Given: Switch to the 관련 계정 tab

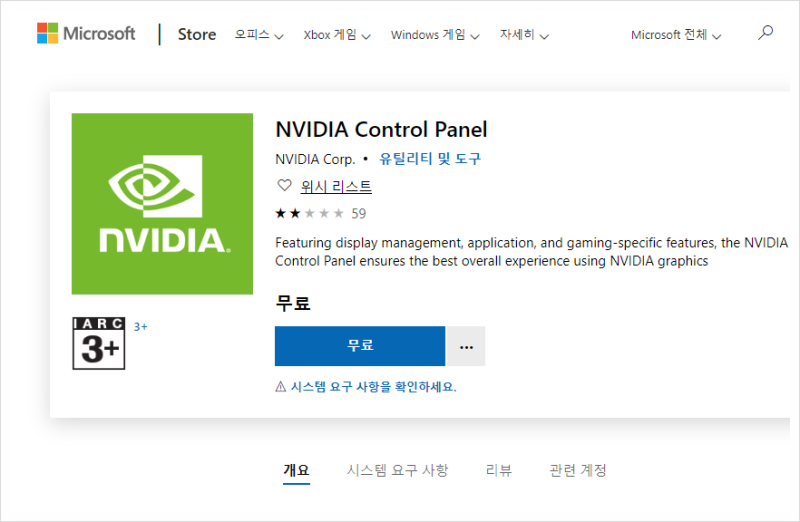Looking at the screenshot, I should [x=578, y=469].
